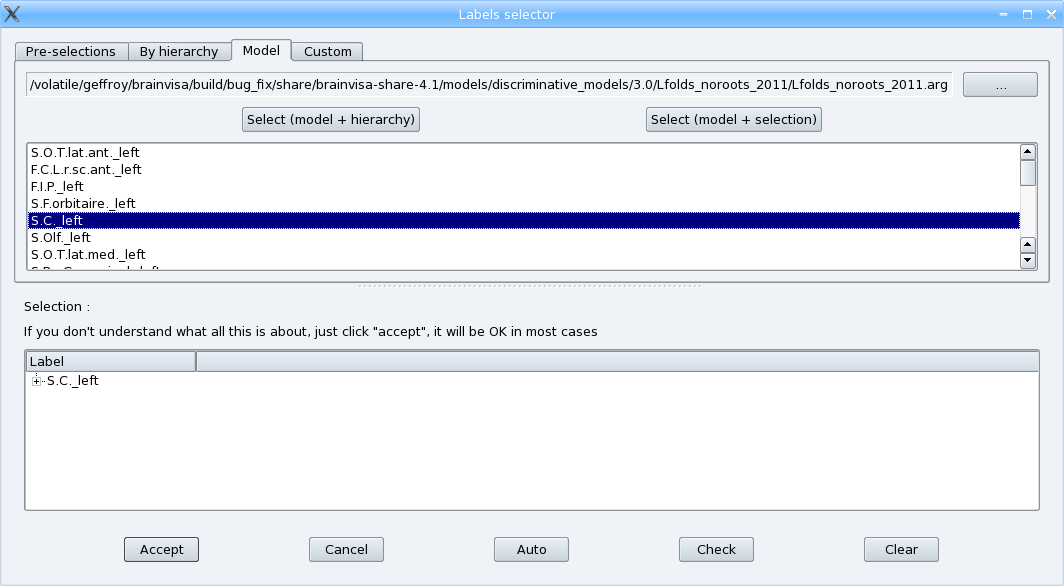Clear the current selection with Clear
The height and width of the screenshot is (586, 1064).
901,549
